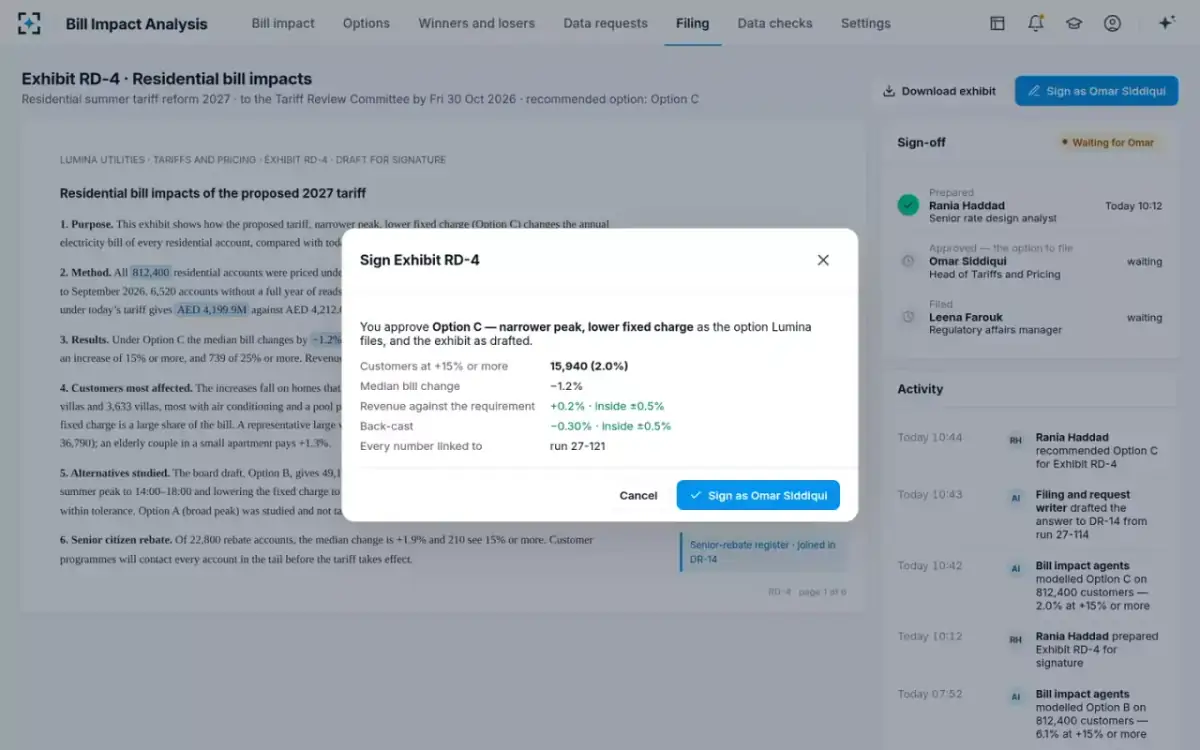Open the notifications bell

tap(1036, 23)
